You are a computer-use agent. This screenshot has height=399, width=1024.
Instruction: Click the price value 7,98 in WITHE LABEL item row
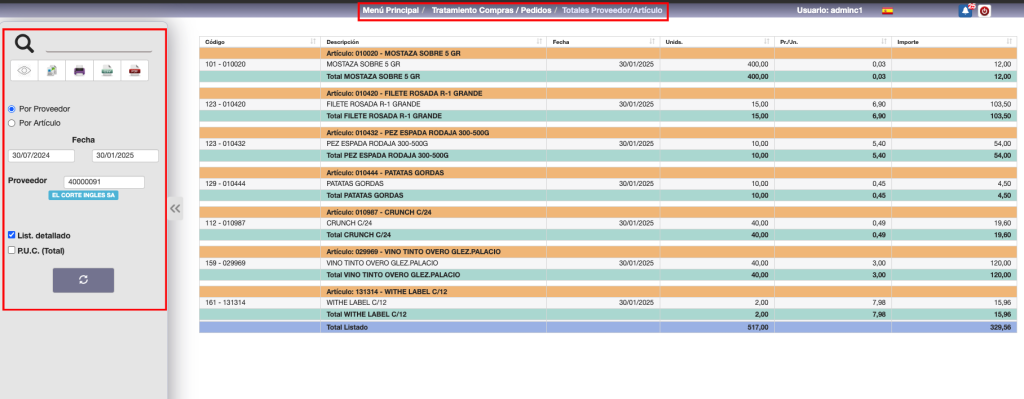point(880,302)
